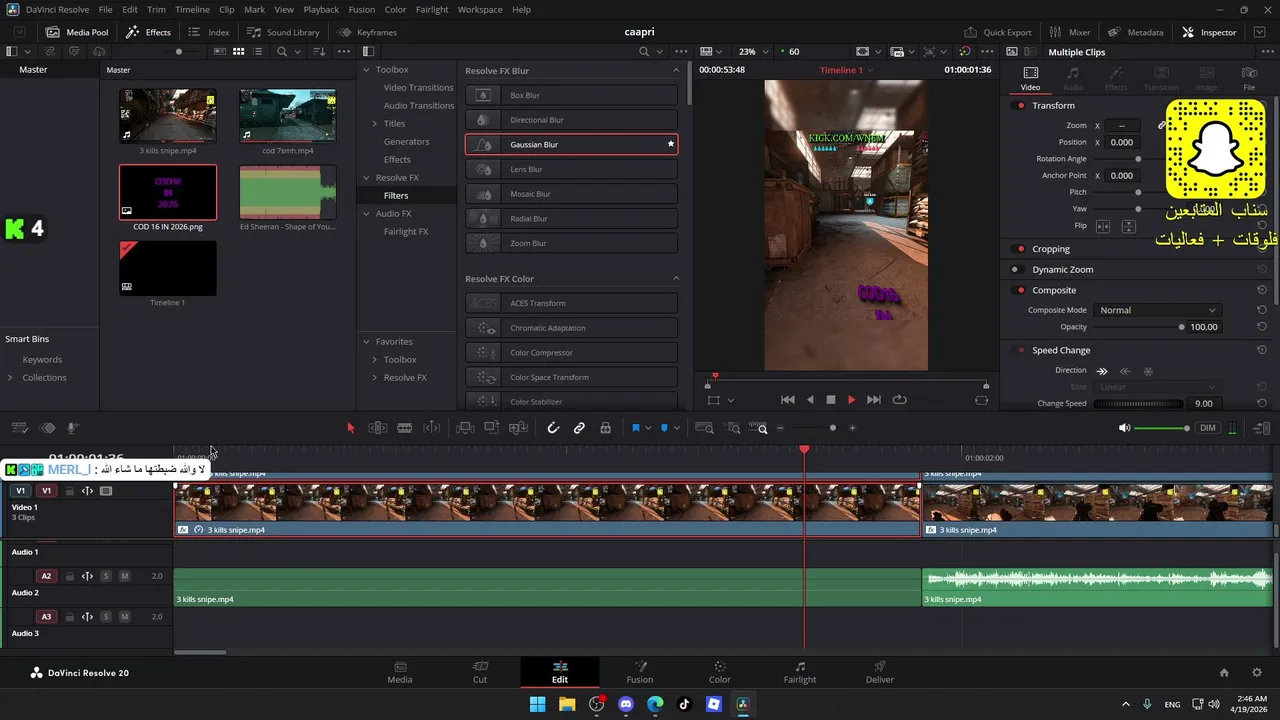This screenshot has height=720, width=1280.
Task: Open the Composite Mode Normal dropdown
Action: pos(1157,310)
